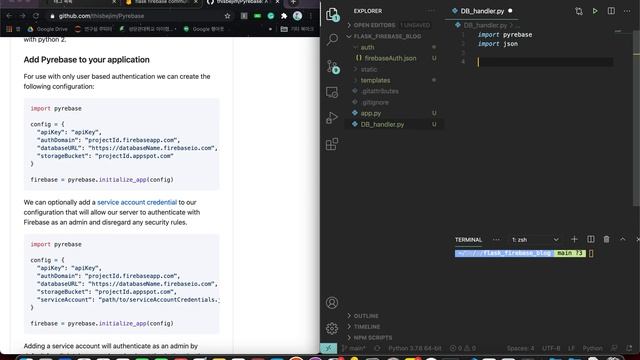Open Chrome profile avatar
Image resolution: width=640 pixels, height=360 pixels.
point(297,16)
